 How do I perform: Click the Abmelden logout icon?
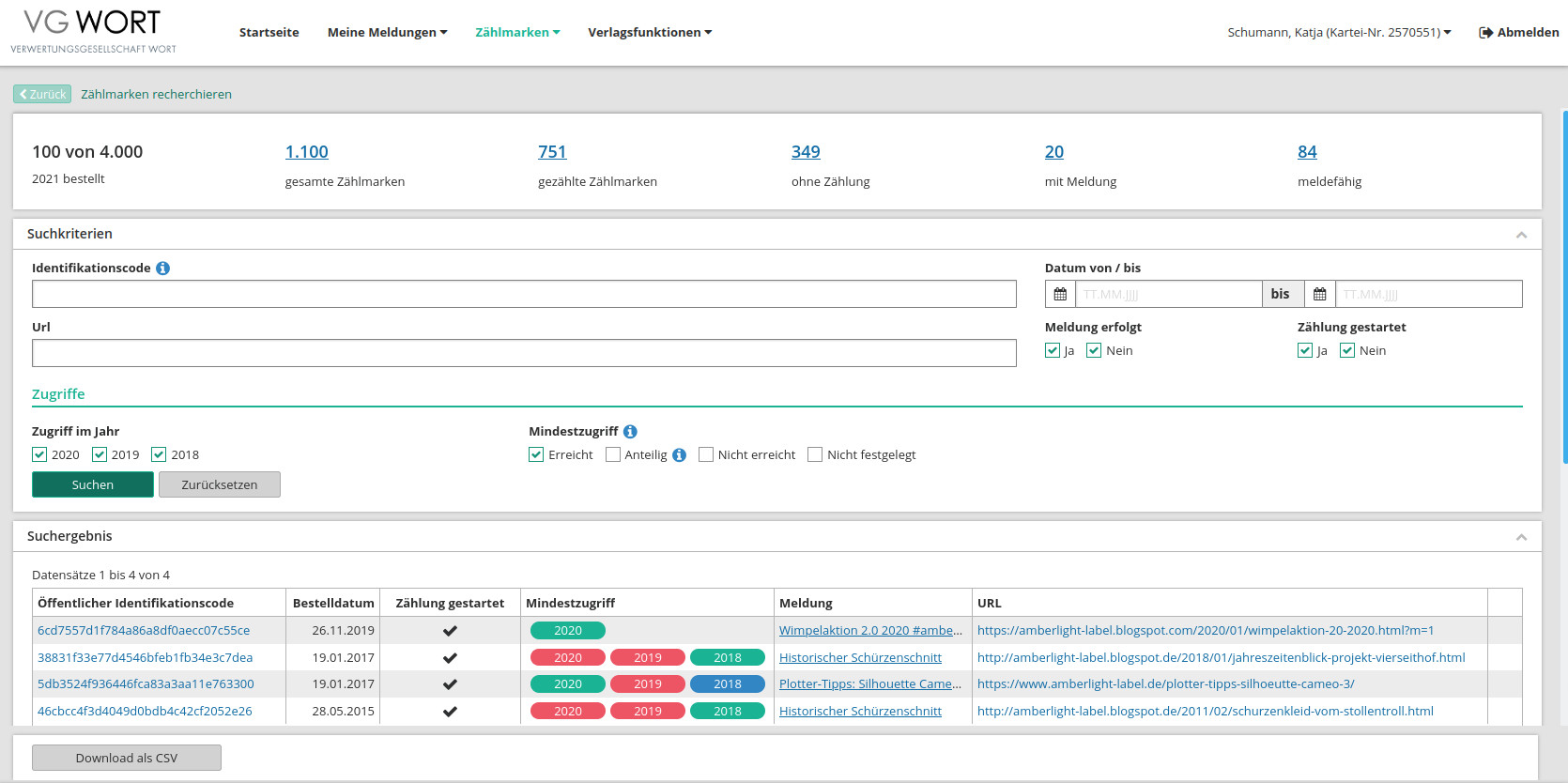coord(1485,33)
